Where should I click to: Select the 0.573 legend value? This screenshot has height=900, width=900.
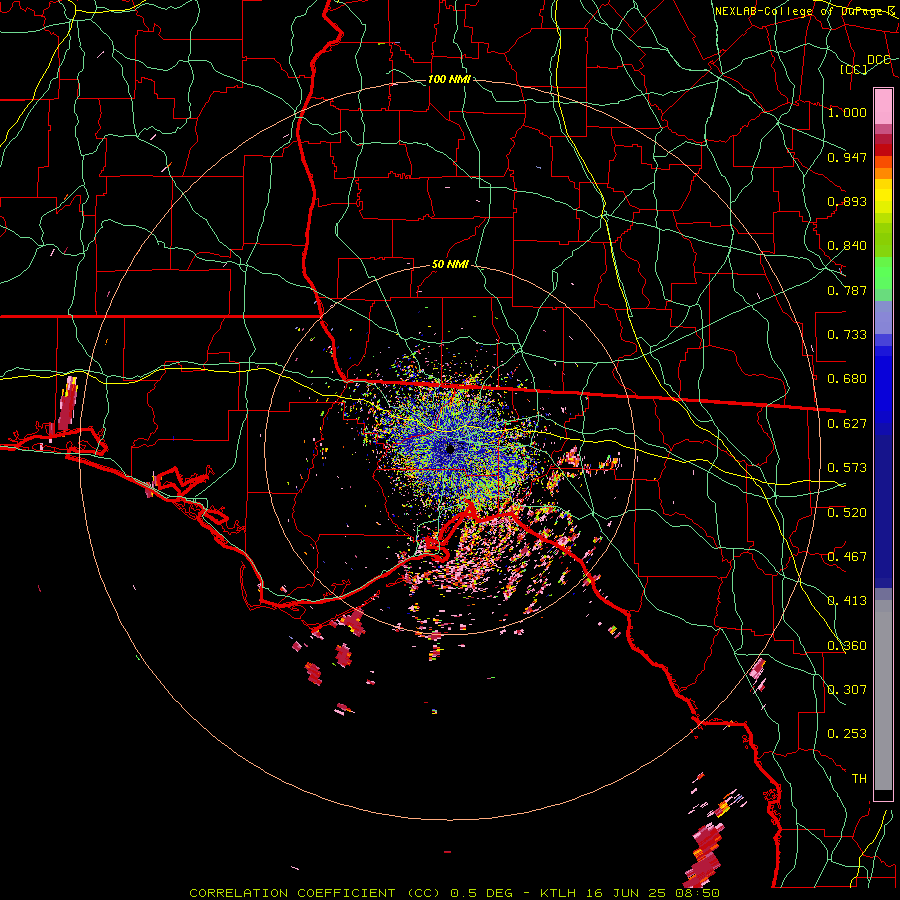click(x=847, y=468)
